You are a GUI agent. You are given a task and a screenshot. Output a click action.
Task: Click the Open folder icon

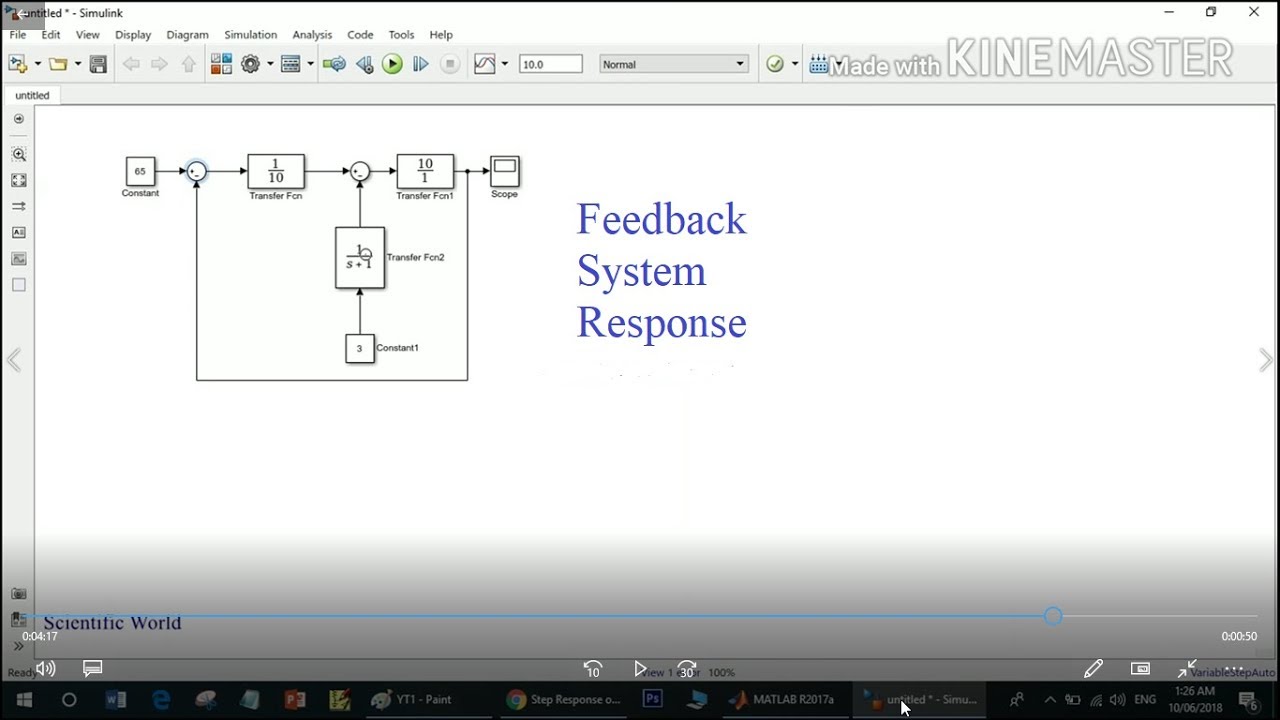[58, 64]
